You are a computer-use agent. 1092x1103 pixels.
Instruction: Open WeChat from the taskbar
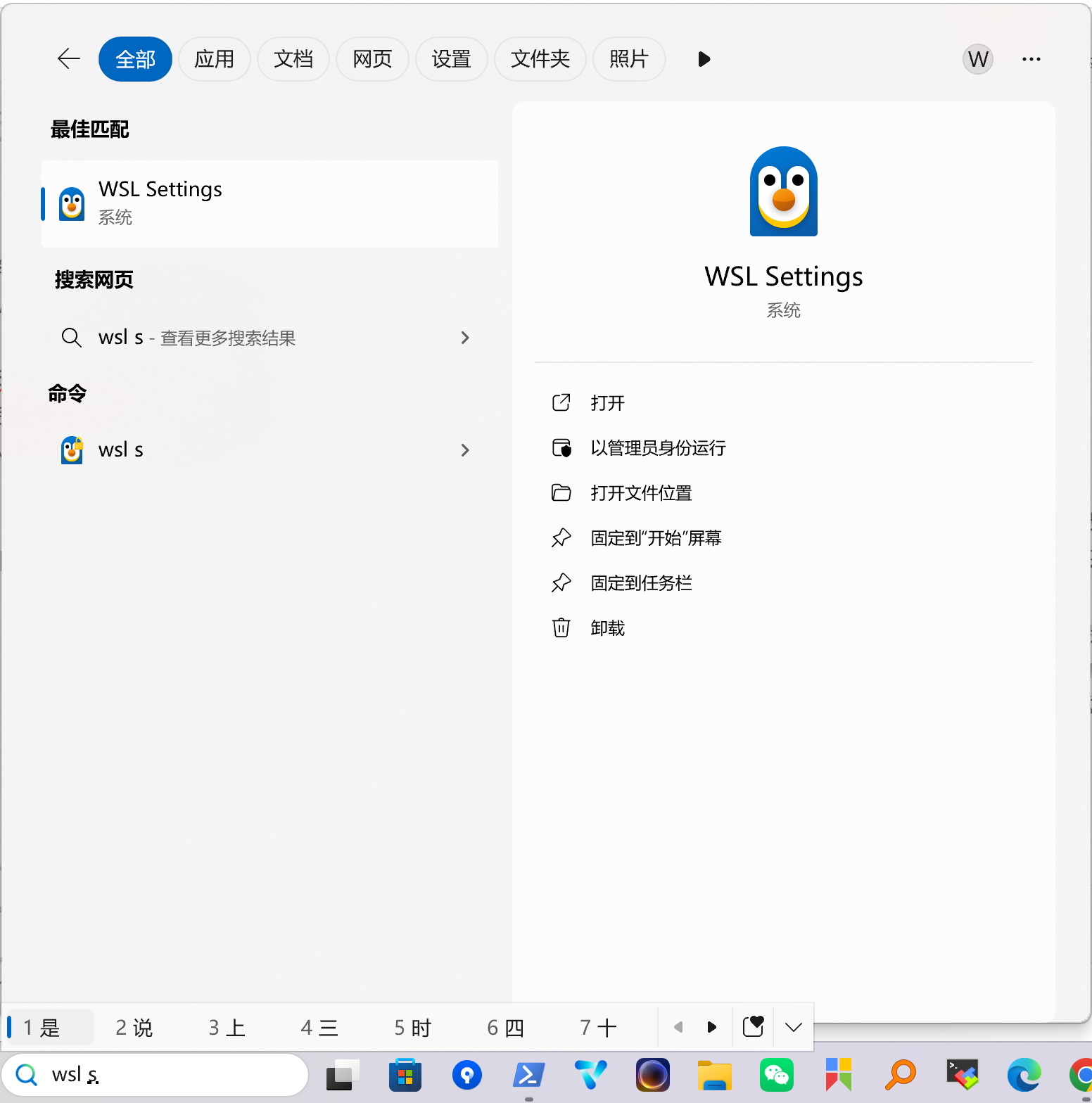point(777,1075)
